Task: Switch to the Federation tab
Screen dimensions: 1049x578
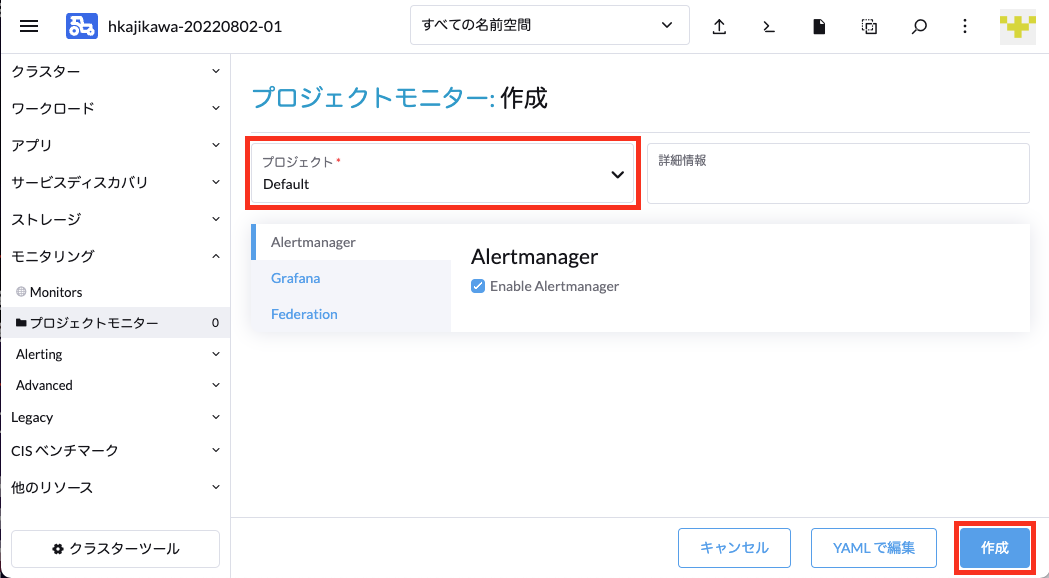Action: click(304, 314)
